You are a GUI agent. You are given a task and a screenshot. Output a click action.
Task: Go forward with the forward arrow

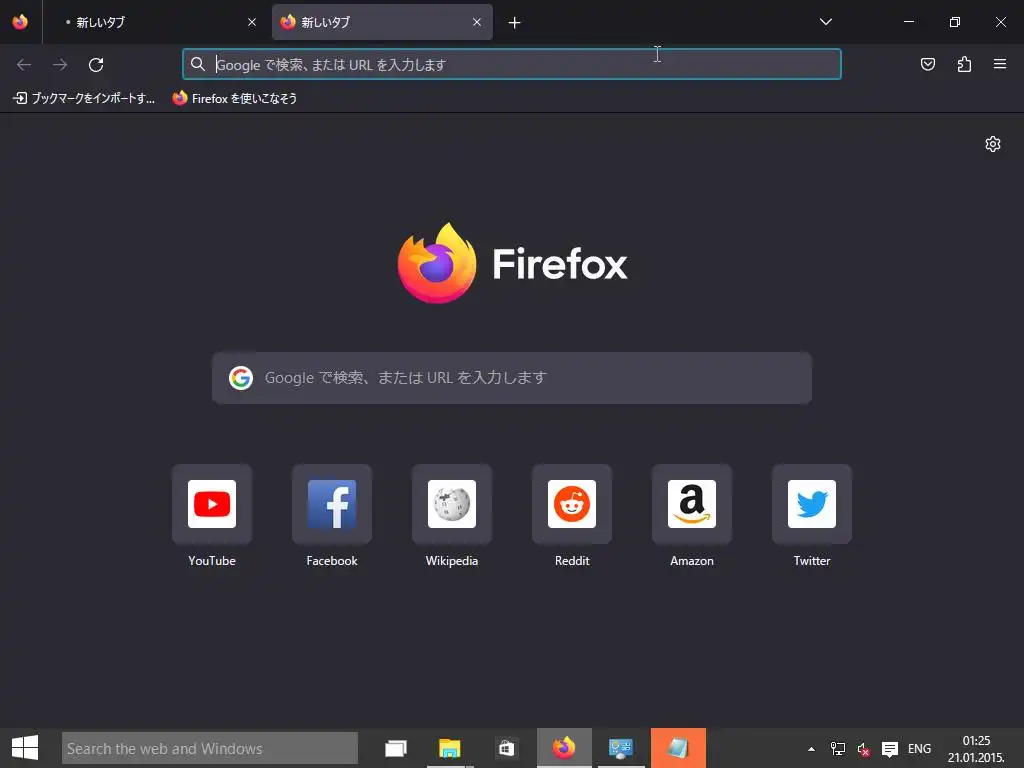60,65
